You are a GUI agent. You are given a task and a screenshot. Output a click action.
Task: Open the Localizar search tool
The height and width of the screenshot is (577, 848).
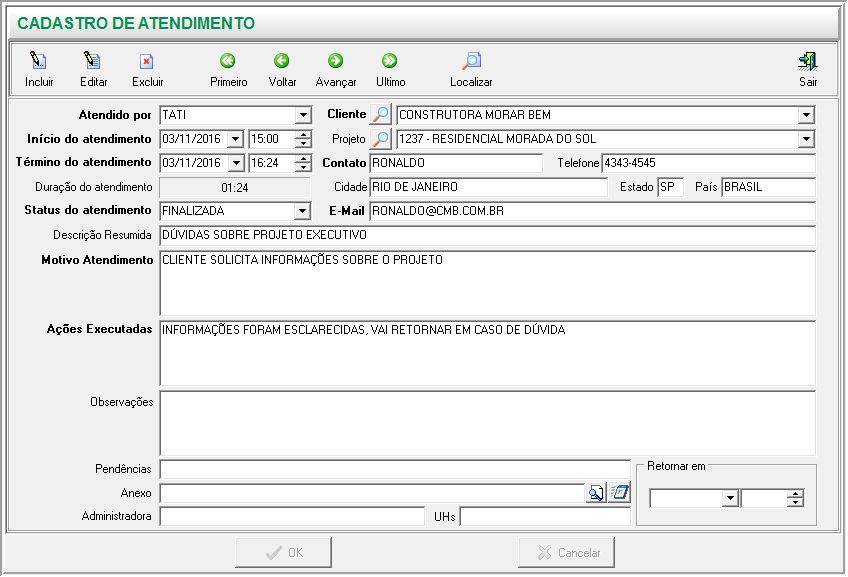coord(470,62)
